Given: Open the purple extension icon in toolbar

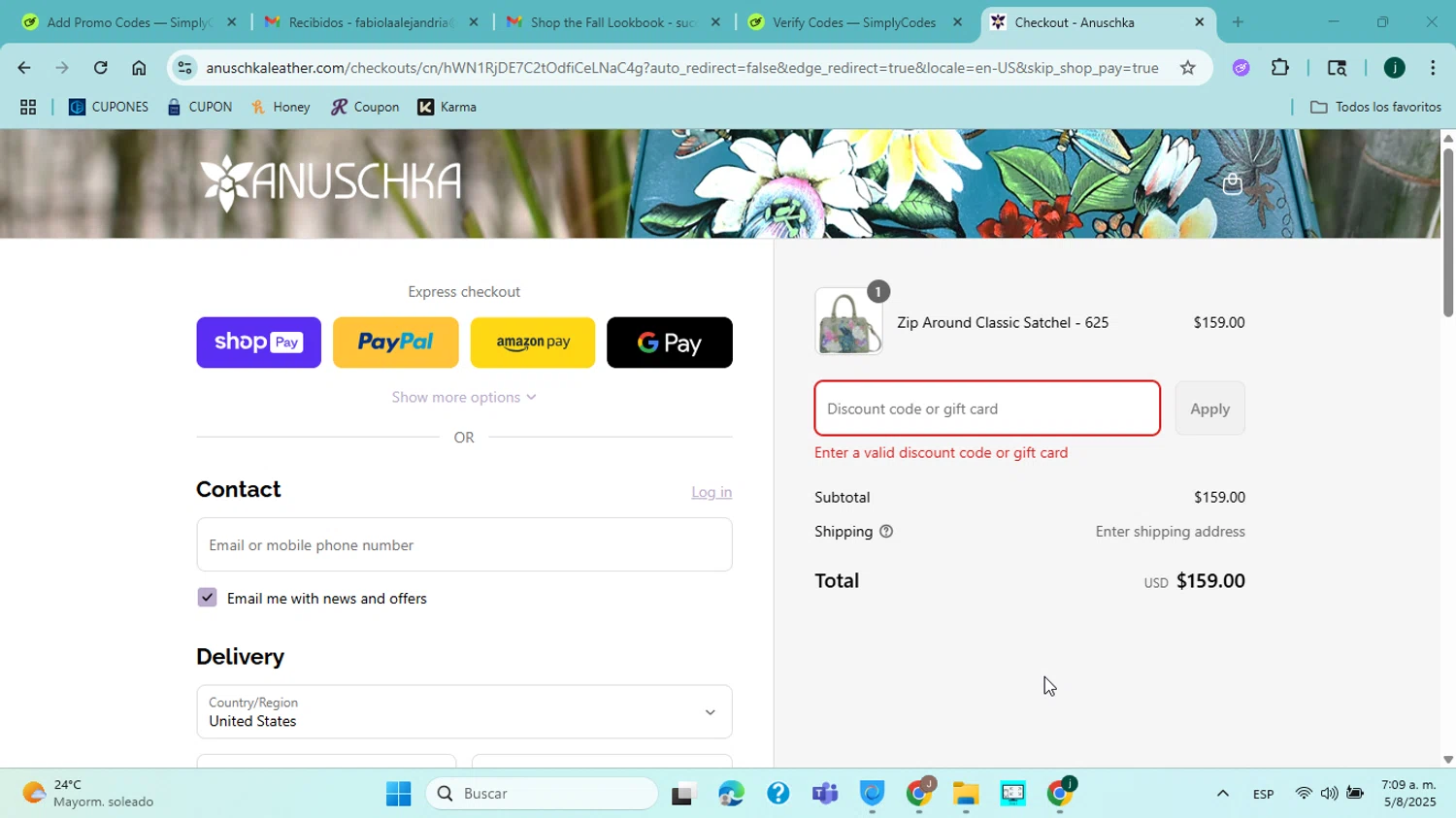Looking at the screenshot, I should click(1241, 68).
